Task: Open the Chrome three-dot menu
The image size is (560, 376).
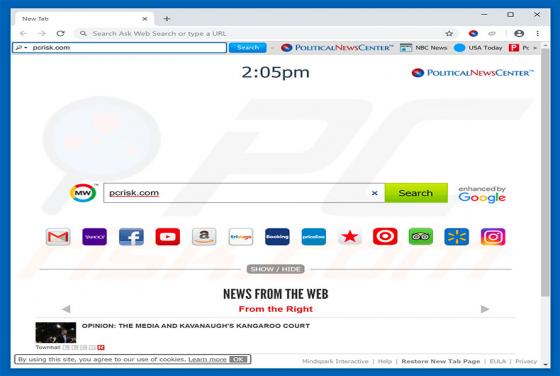Action: point(538,34)
